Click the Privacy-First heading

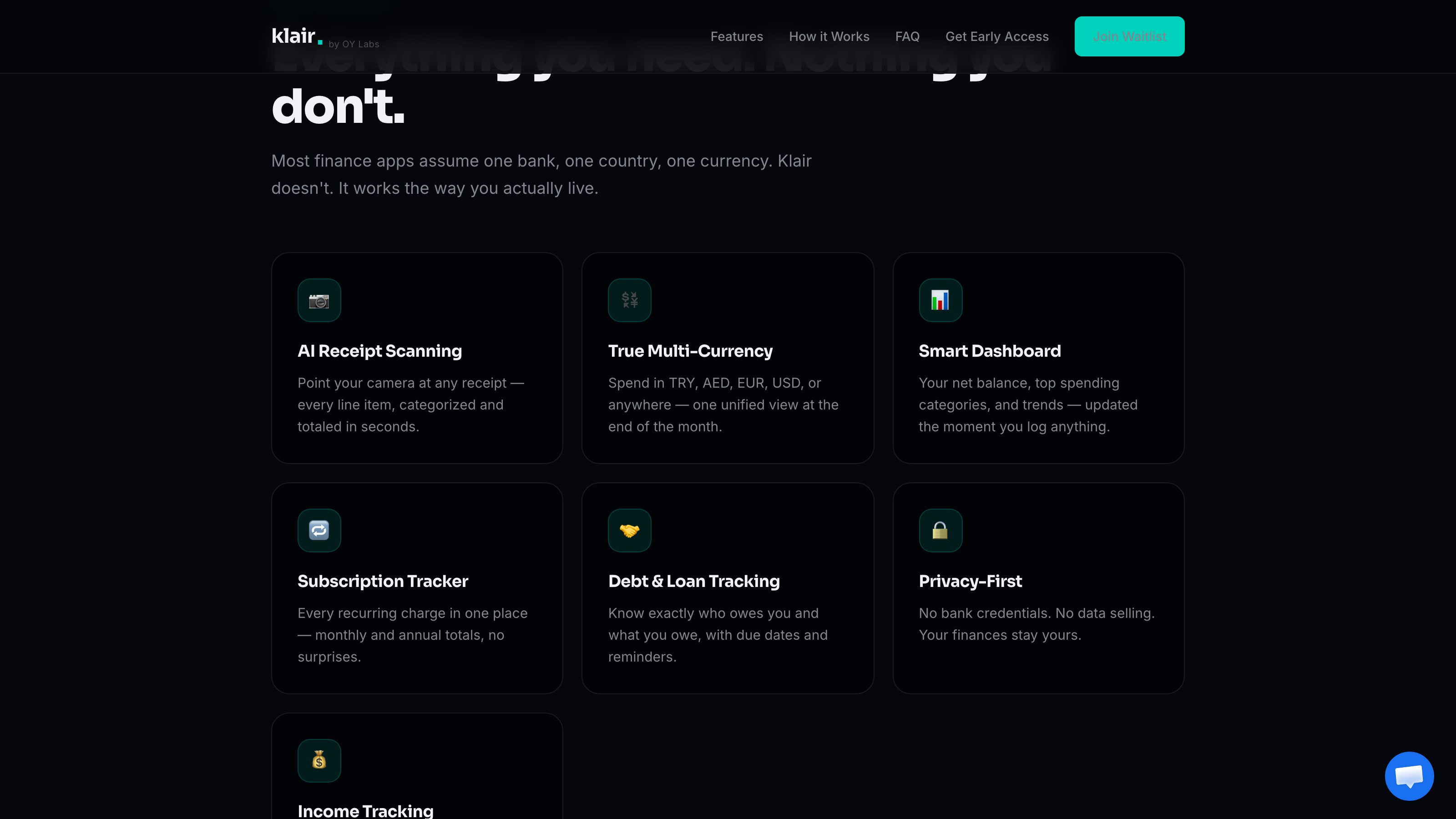pyautogui.click(x=970, y=581)
